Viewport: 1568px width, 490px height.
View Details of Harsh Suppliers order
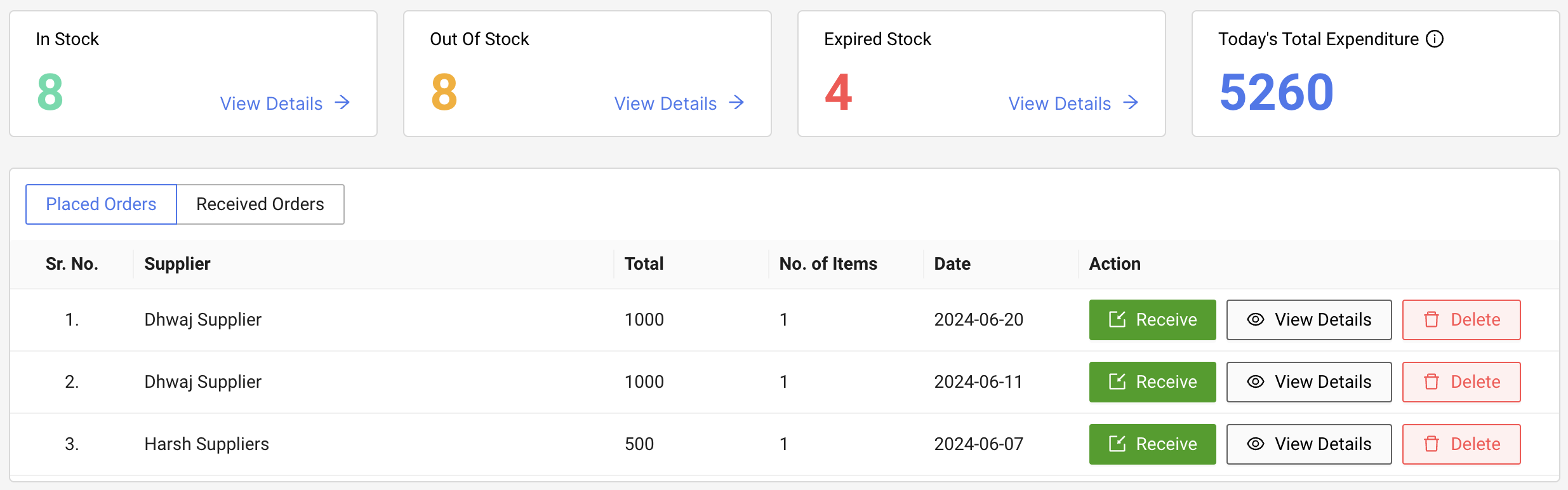click(x=1308, y=444)
